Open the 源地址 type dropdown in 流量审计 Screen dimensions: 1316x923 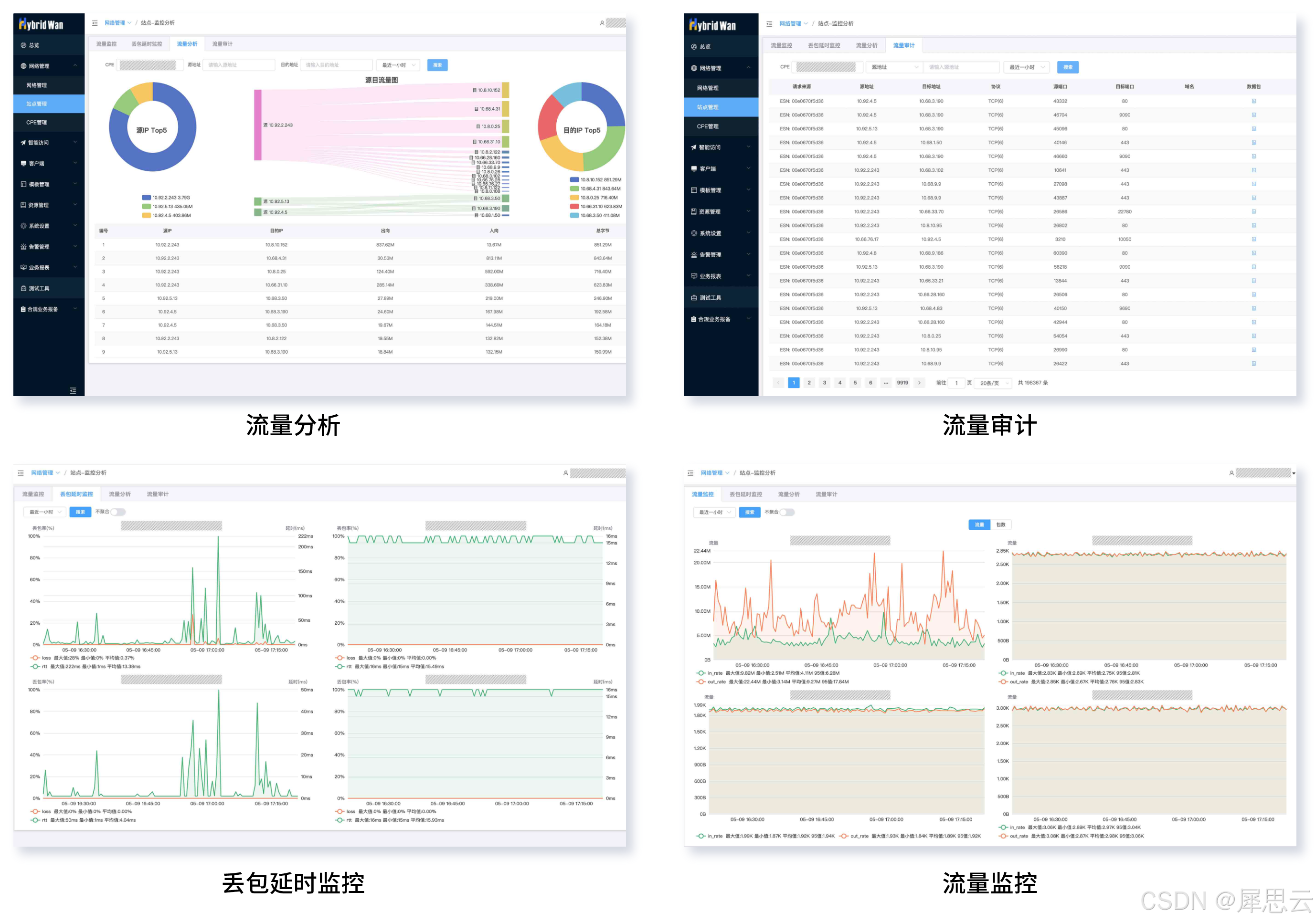coord(893,67)
